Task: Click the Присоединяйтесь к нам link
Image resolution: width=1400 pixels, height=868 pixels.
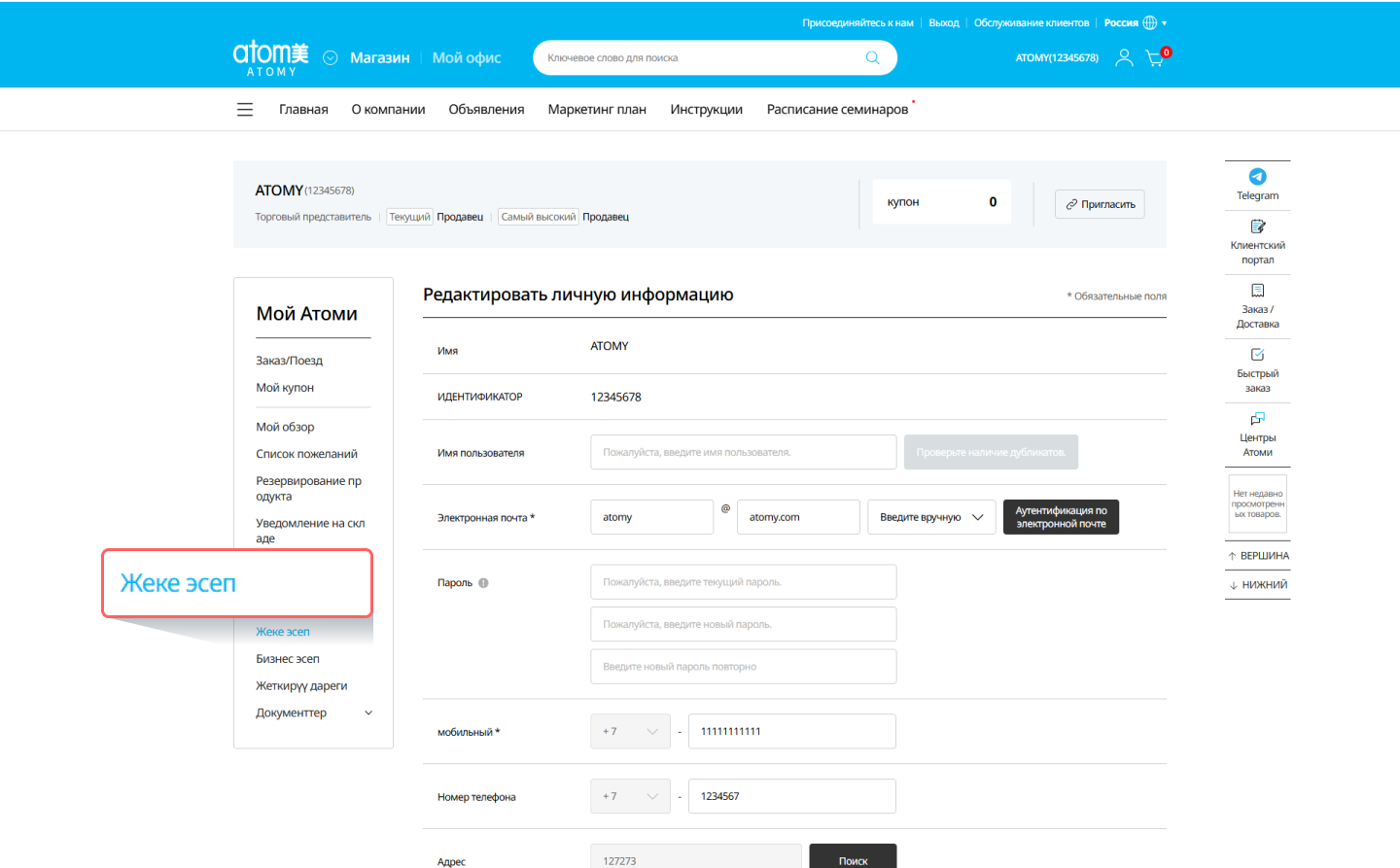Action: click(857, 22)
